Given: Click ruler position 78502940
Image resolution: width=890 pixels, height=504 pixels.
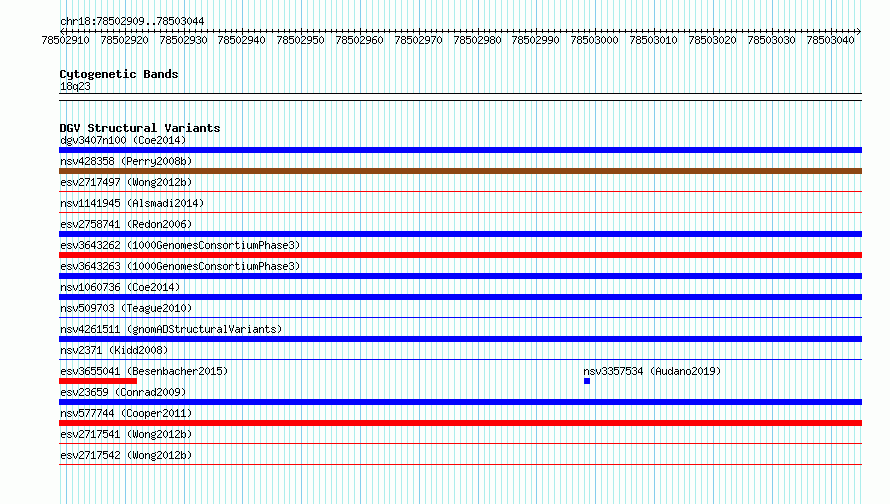Looking at the screenshot, I should click(x=241, y=40).
